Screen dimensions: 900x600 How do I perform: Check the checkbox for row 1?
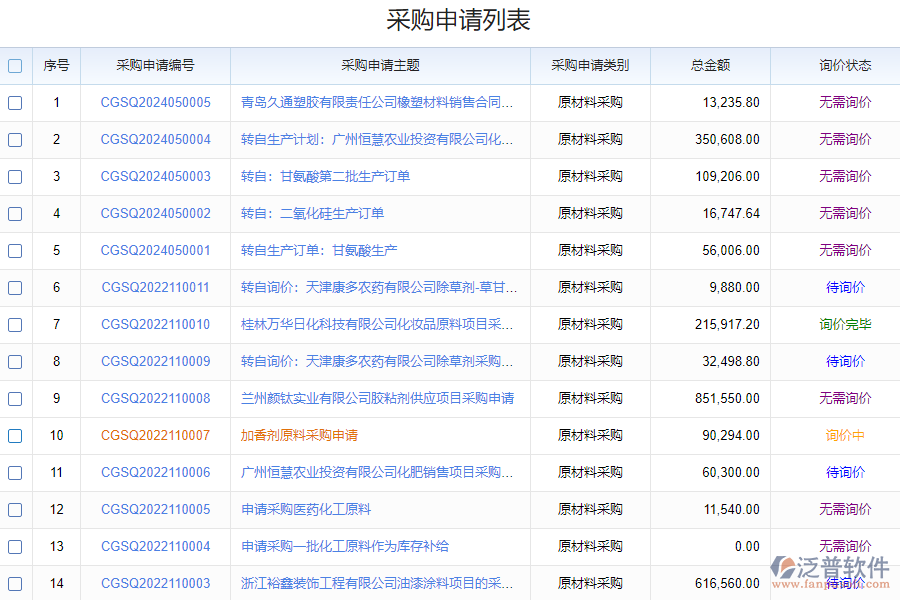[x=14, y=102]
